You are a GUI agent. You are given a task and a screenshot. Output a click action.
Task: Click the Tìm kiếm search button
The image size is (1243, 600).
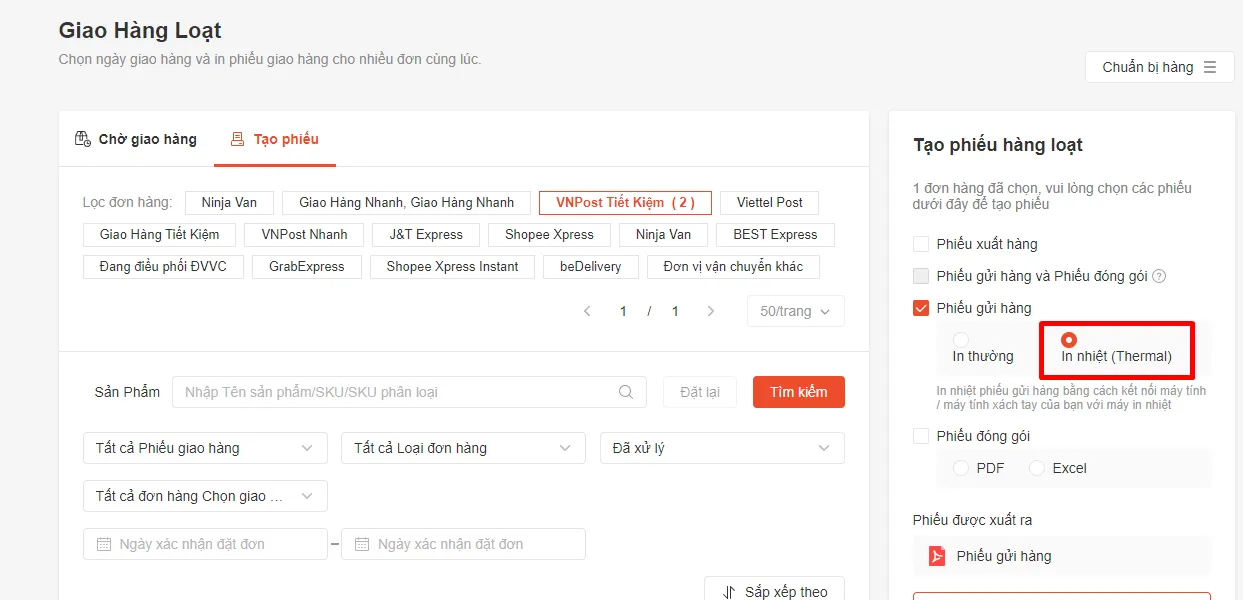(799, 392)
